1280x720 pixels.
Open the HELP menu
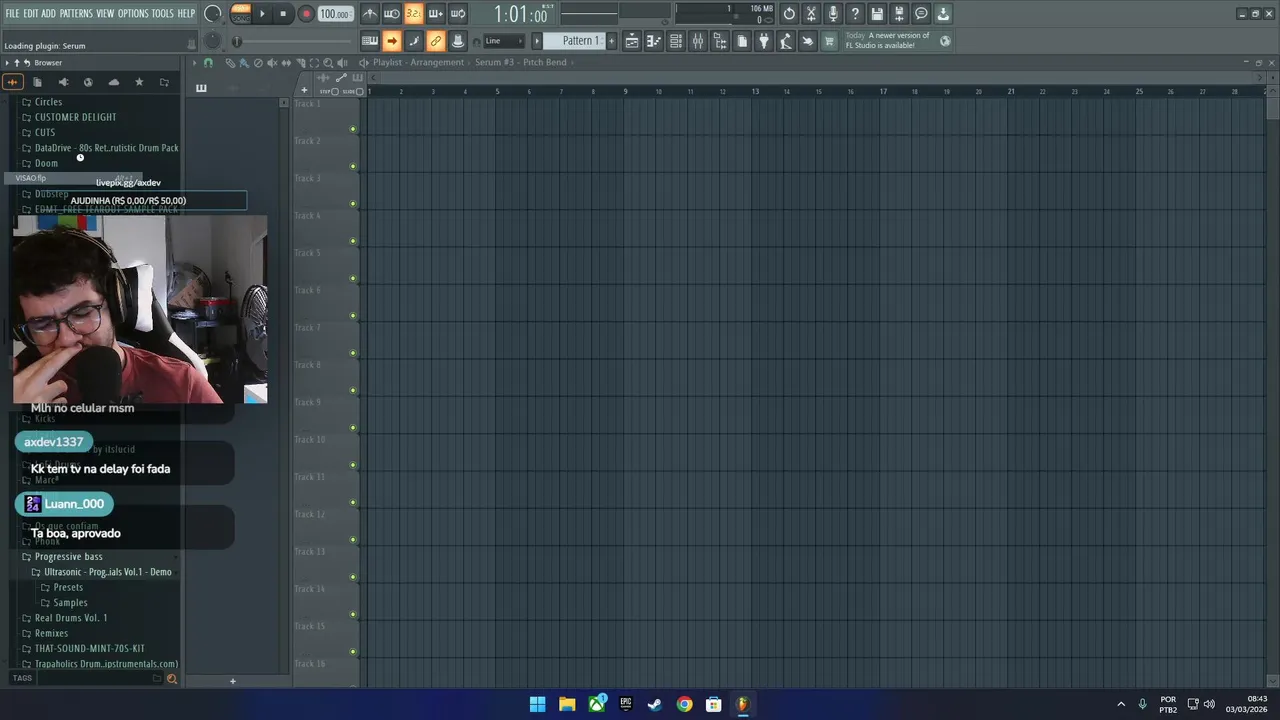tap(187, 13)
